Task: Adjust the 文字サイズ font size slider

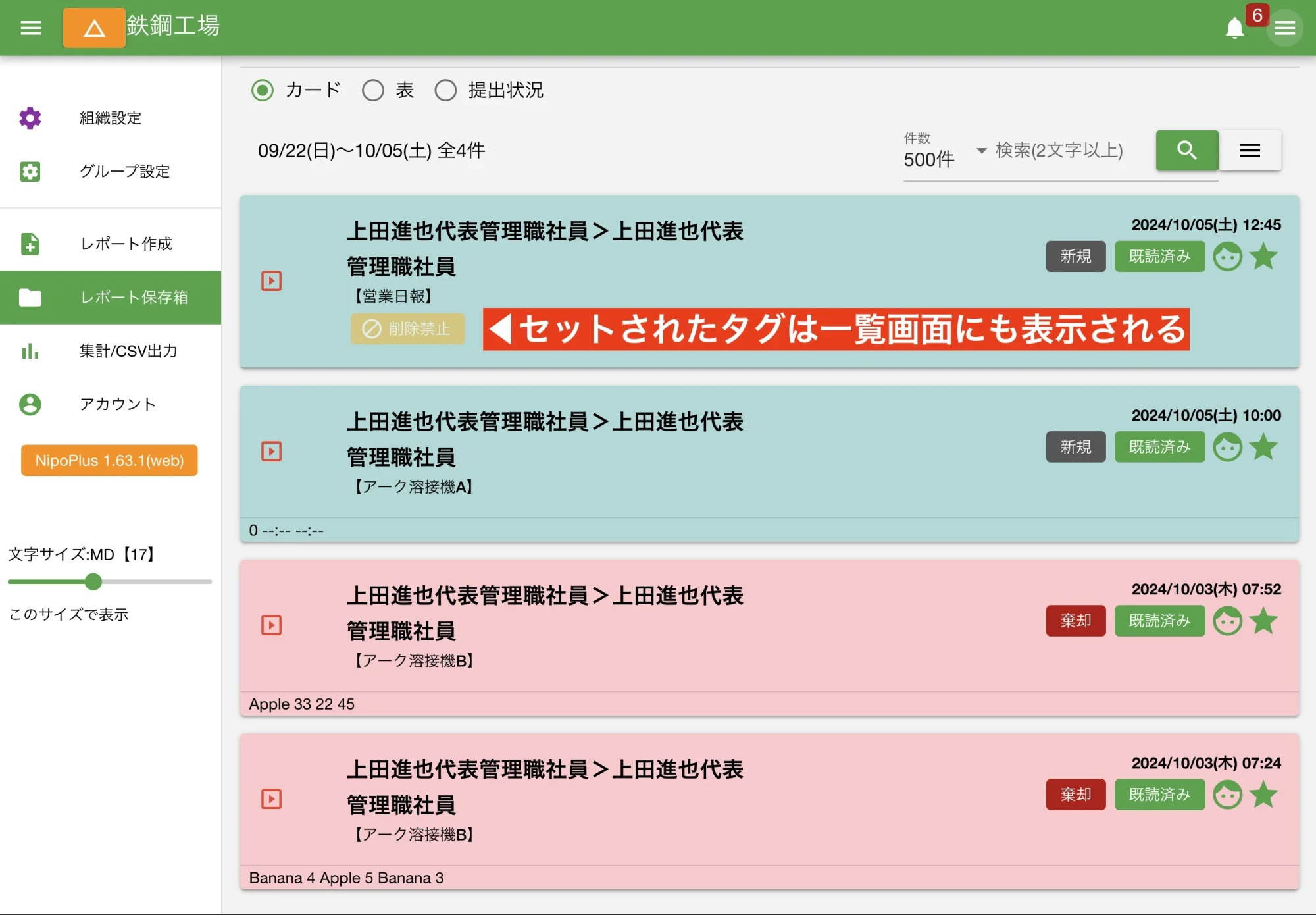Action: 94,582
